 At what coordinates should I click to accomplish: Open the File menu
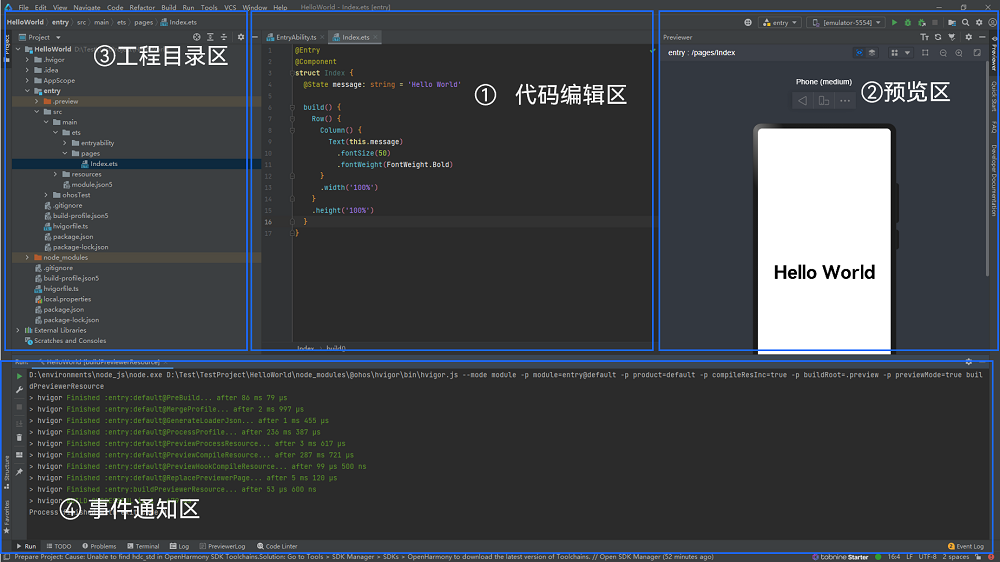point(24,8)
